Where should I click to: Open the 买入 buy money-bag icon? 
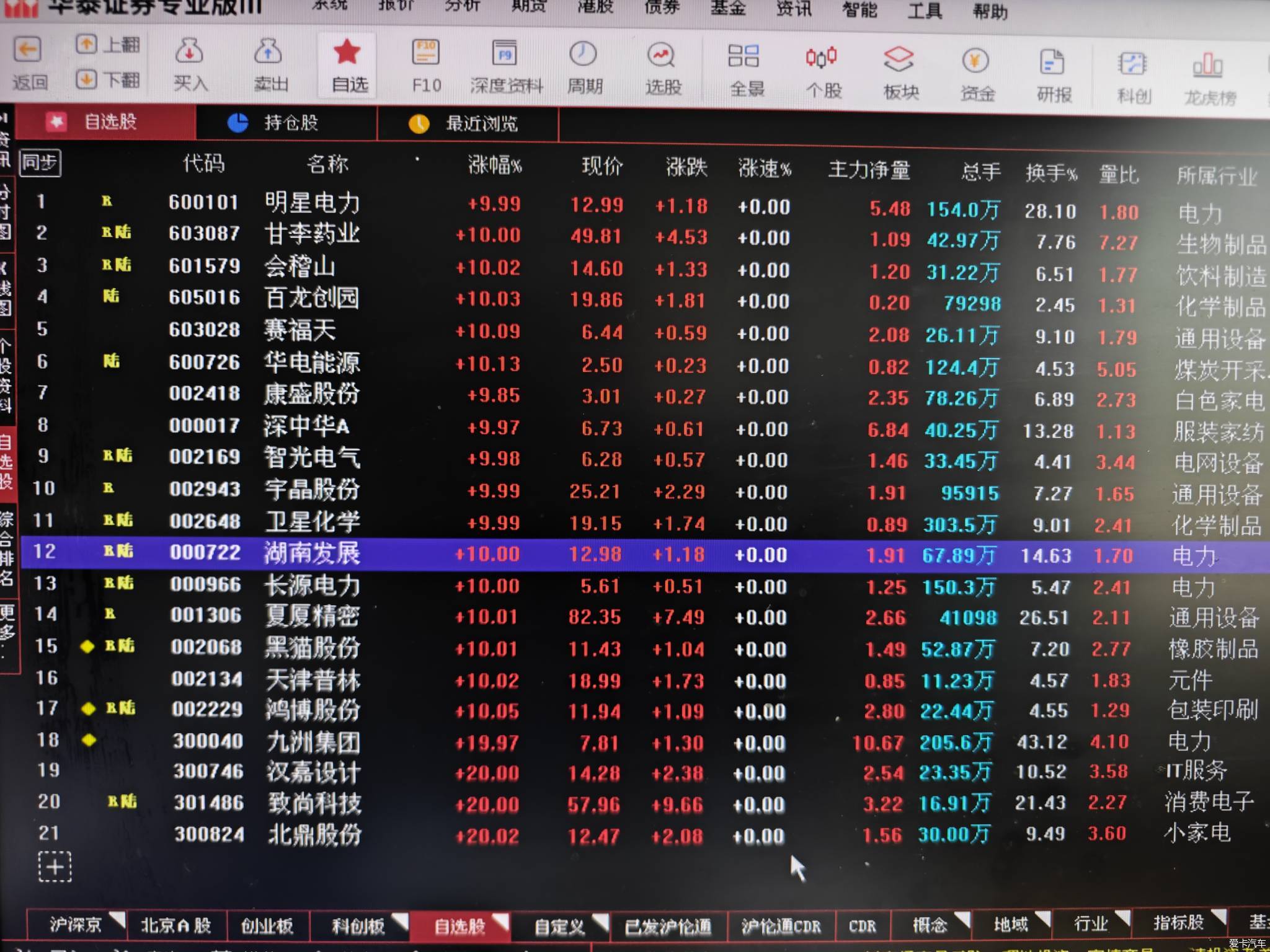[189, 51]
